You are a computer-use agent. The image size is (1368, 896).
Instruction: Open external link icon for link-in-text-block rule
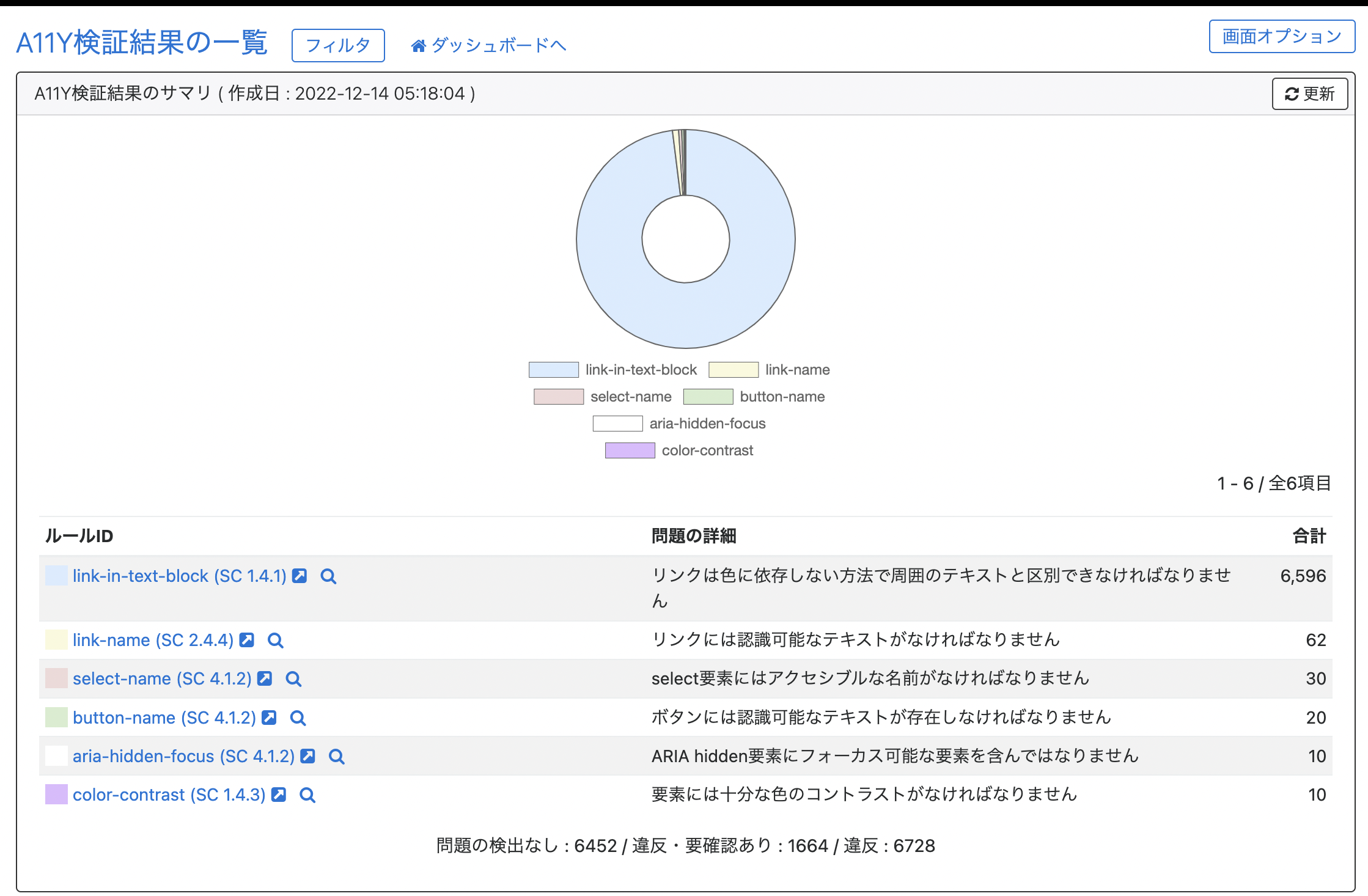[x=299, y=575]
